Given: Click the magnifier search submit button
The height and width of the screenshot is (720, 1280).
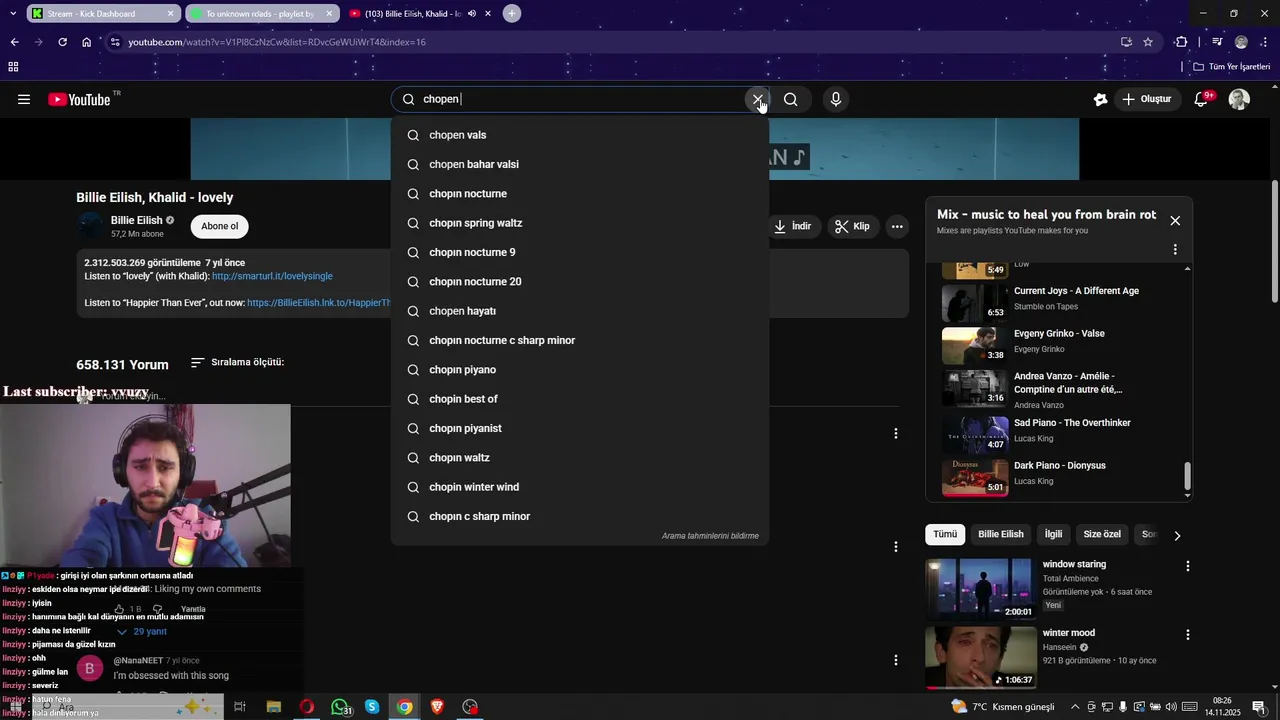Looking at the screenshot, I should pyautogui.click(x=791, y=99).
